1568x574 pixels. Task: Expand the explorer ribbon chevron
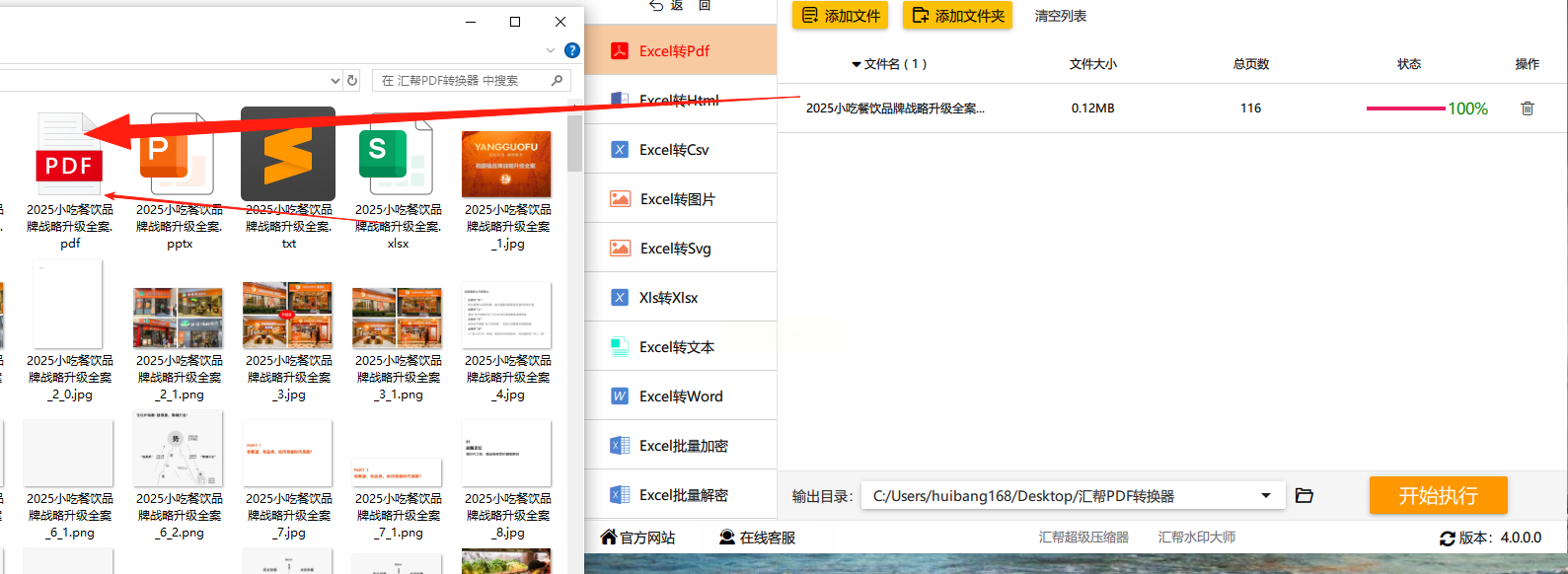[551, 50]
